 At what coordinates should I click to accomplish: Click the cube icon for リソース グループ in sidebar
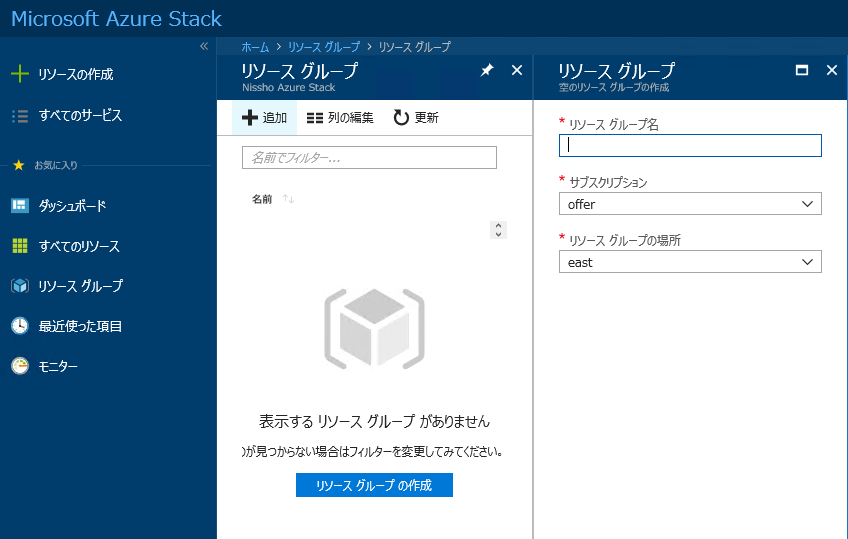tap(20, 285)
